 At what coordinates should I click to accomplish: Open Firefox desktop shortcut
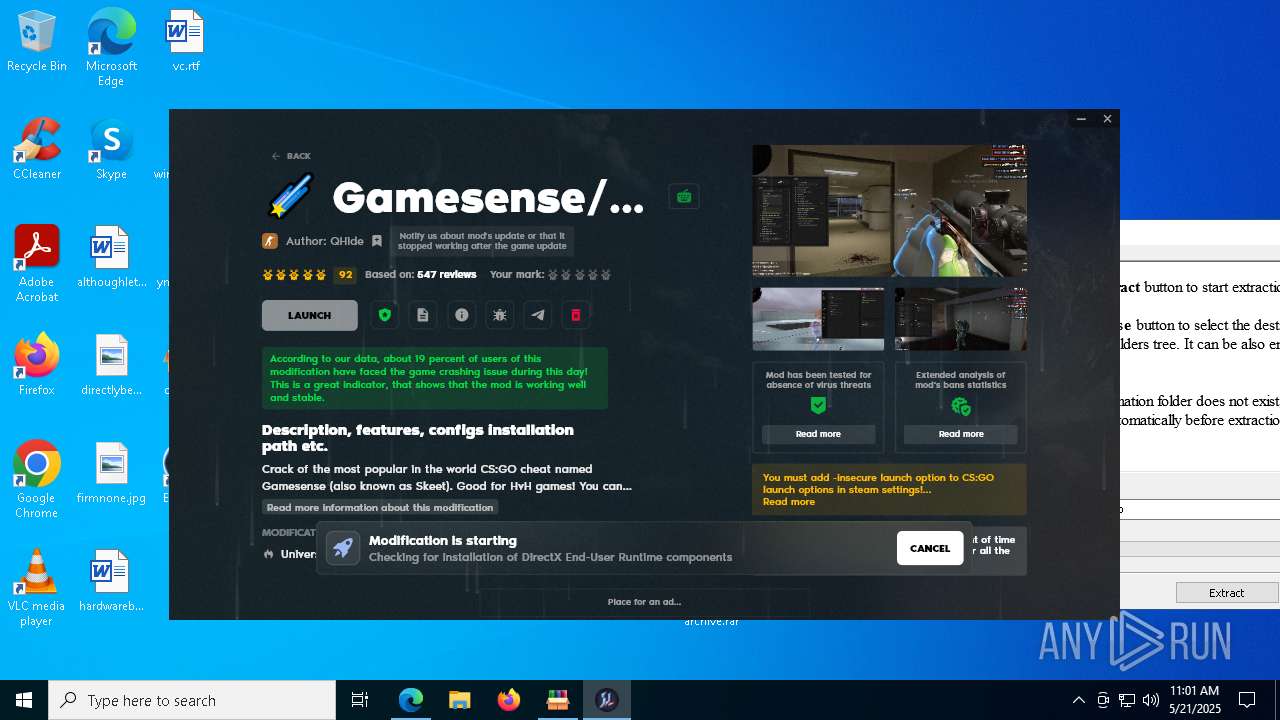pos(37,364)
